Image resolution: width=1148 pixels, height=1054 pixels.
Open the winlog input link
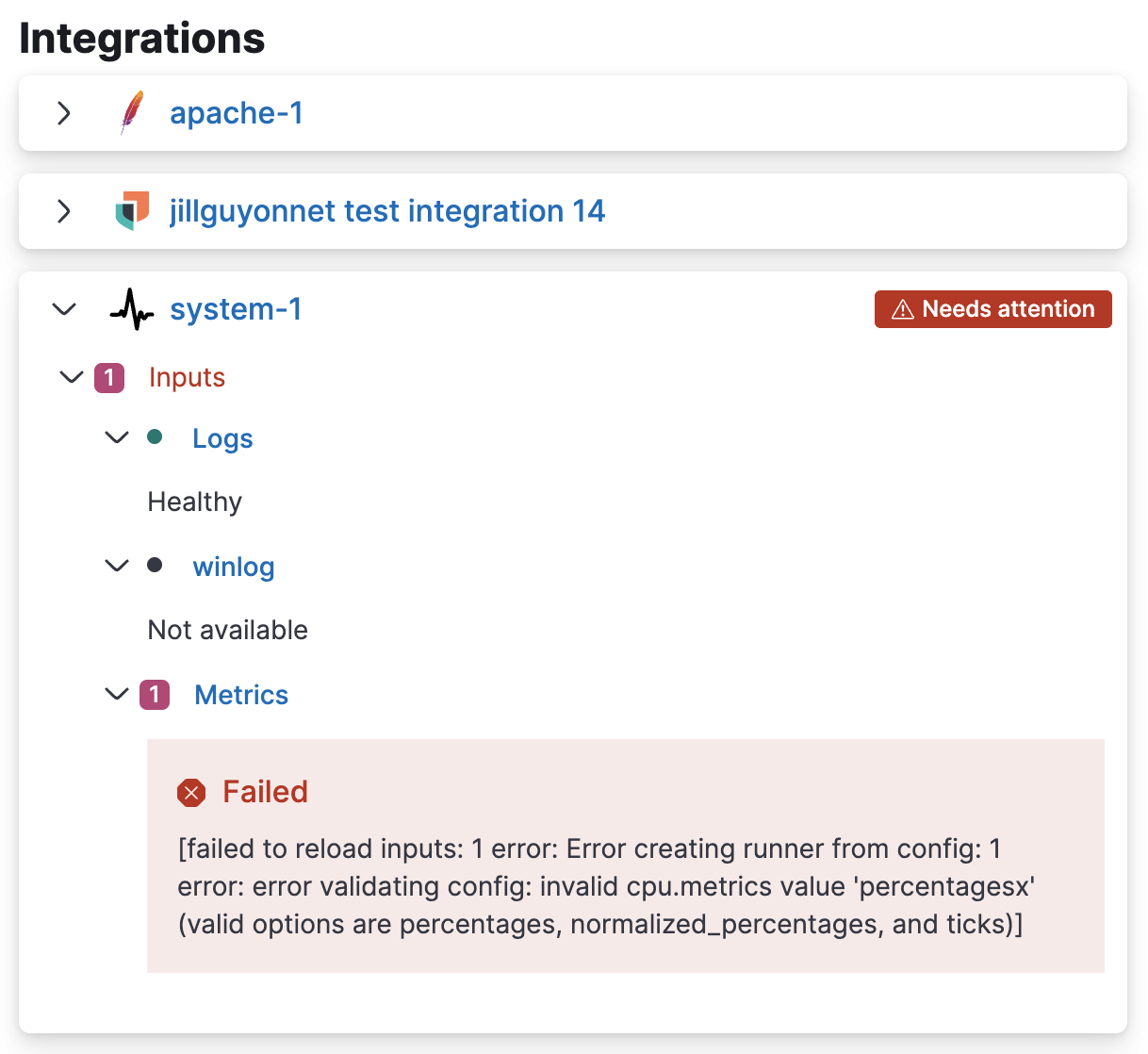pyautogui.click(x=233, y=566)
